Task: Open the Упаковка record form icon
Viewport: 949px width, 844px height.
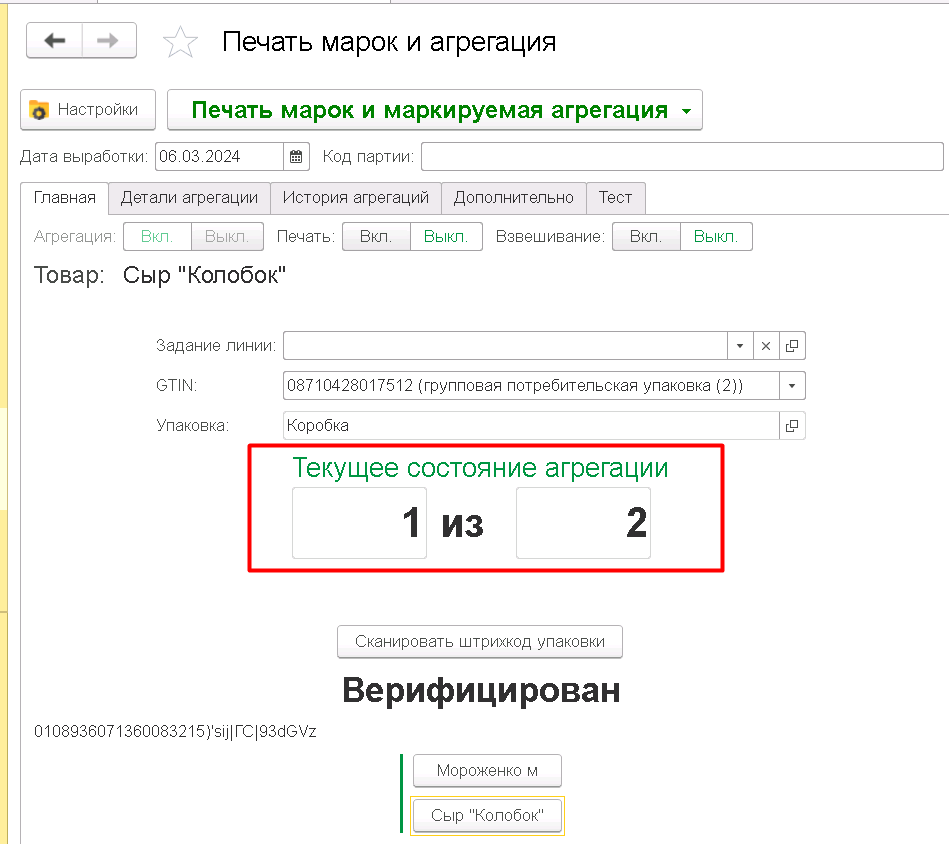Action: point(792,426)
